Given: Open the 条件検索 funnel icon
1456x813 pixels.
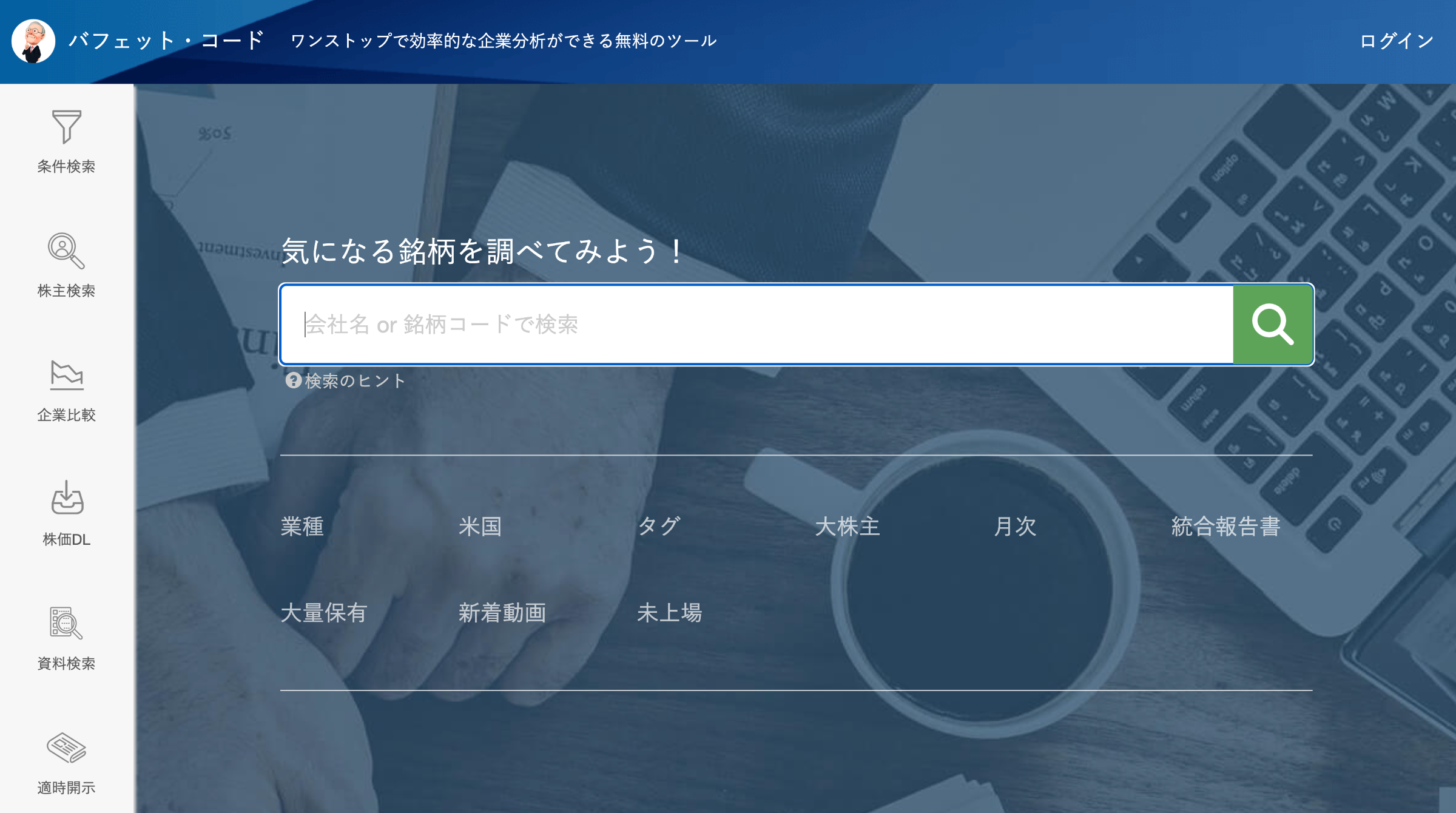Looking at the screenshot, I should point(67,126).
